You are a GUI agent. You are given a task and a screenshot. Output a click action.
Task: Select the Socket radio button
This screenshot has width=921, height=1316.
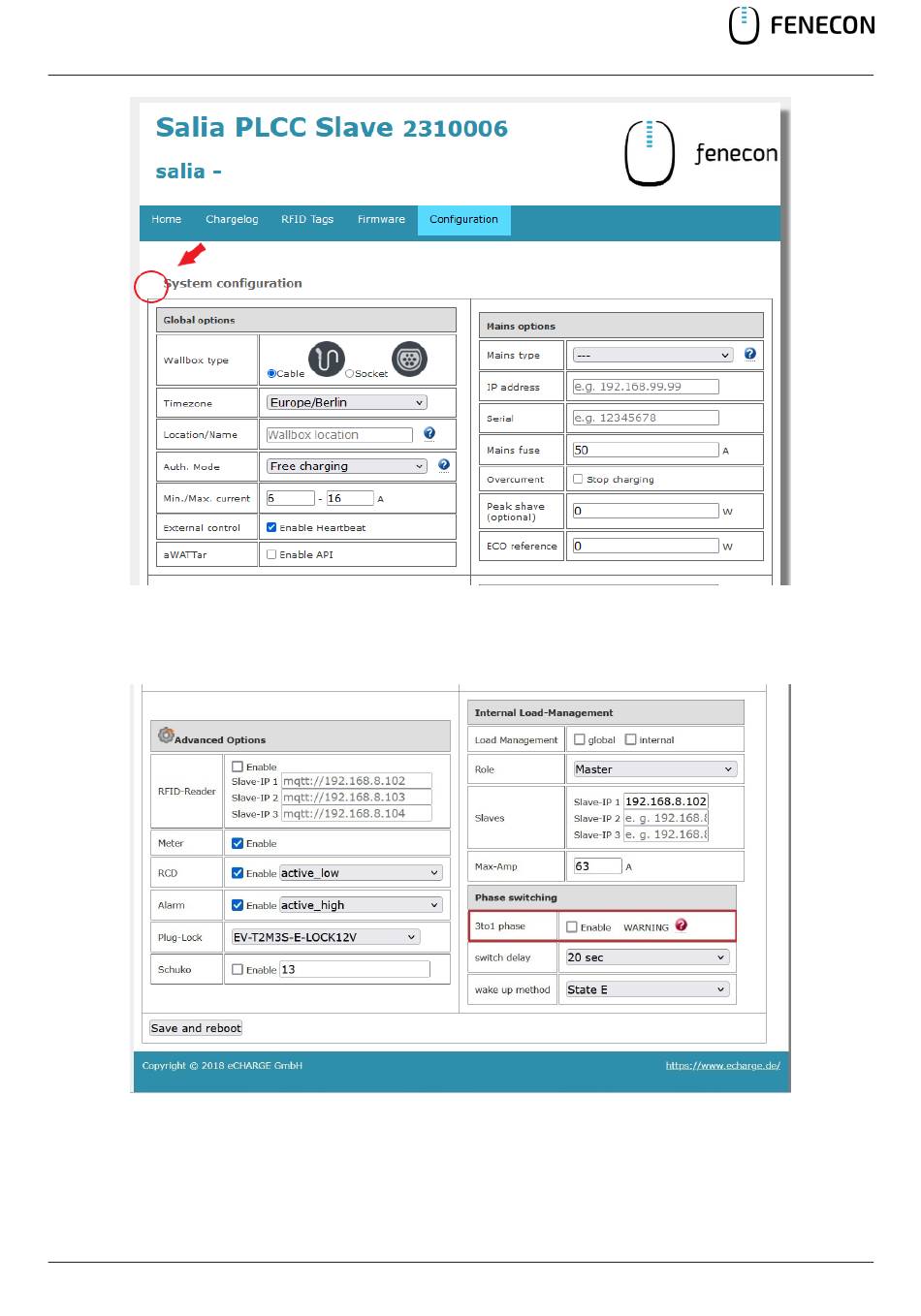(350, 373)
